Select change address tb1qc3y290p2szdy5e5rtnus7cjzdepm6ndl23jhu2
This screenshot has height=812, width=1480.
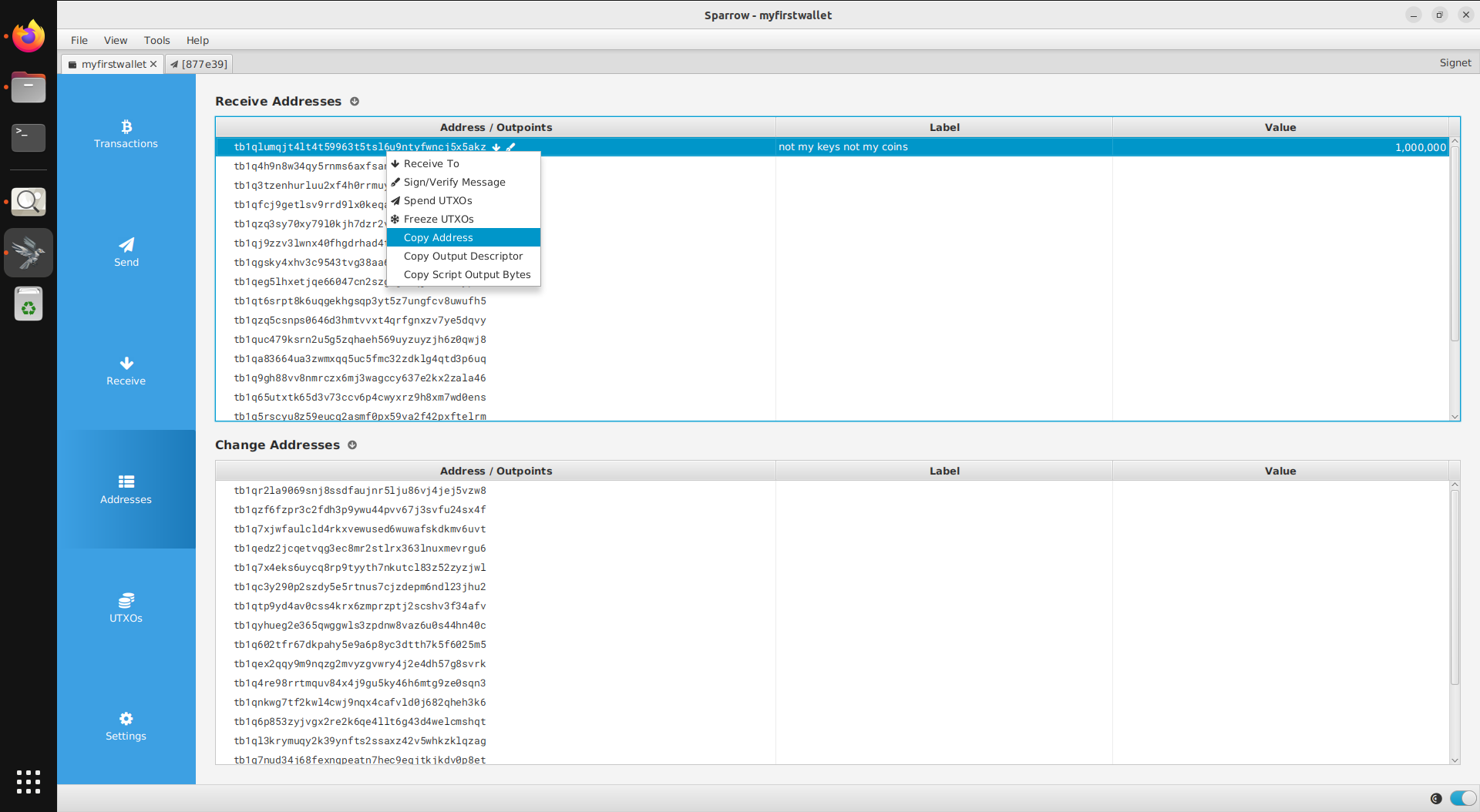click(x=360, y=587)
